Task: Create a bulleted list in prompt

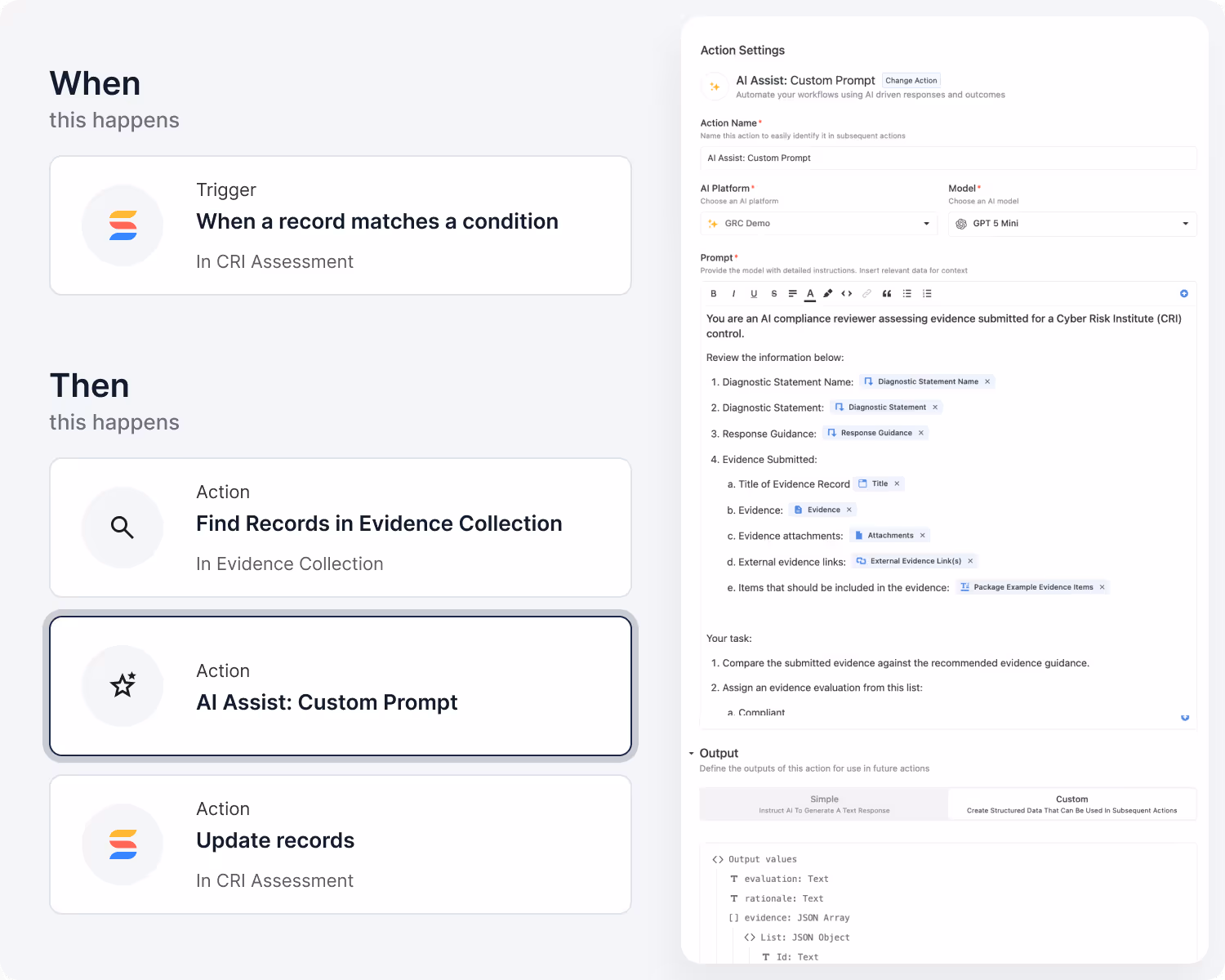Action: 907,293
